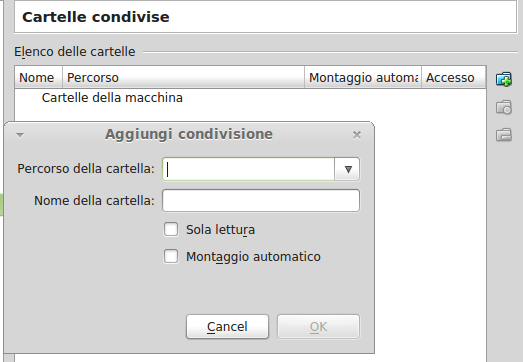The height and width of the screenshot is (362, 523).
Task: Click the Nome della cartella input field
Action: click(x=261, y=201)
